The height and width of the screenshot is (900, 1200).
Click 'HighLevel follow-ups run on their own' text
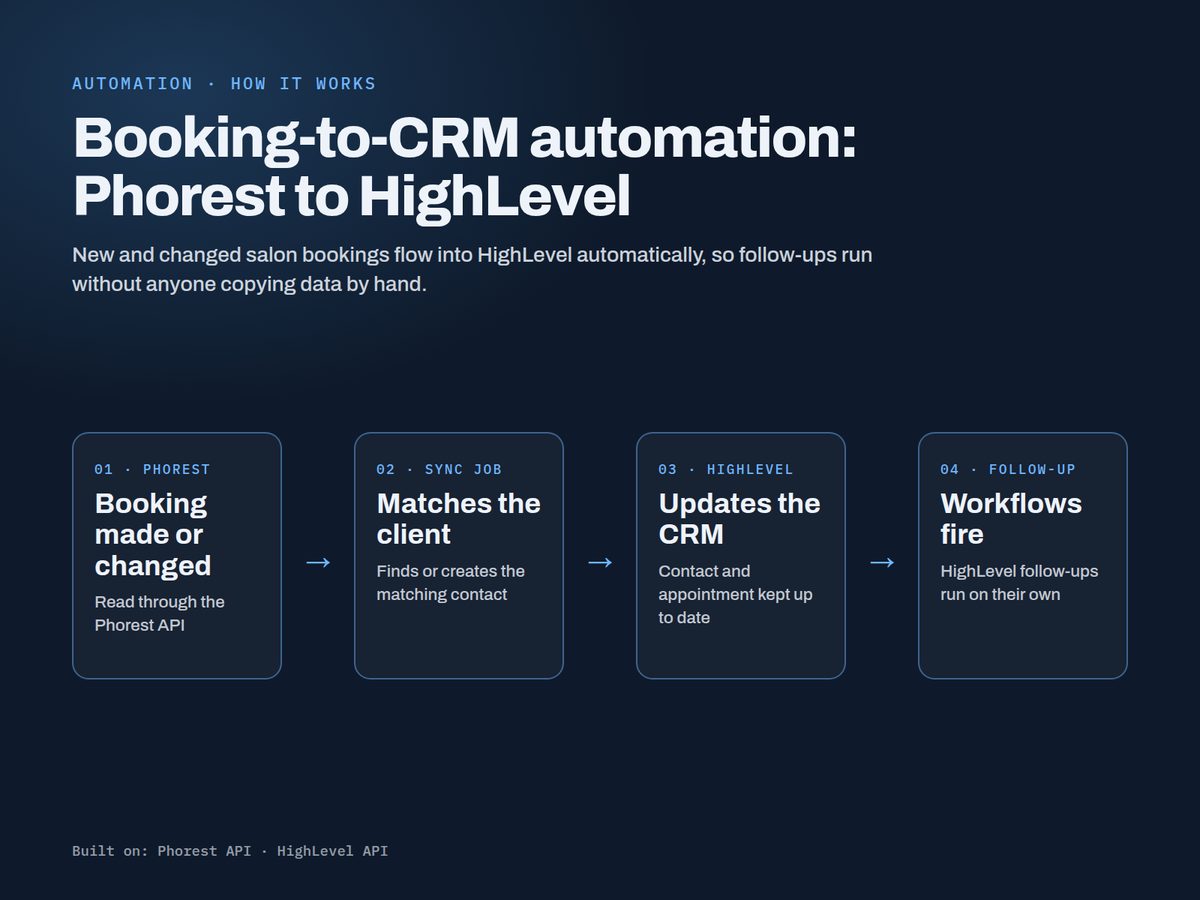pos(1019,583)
